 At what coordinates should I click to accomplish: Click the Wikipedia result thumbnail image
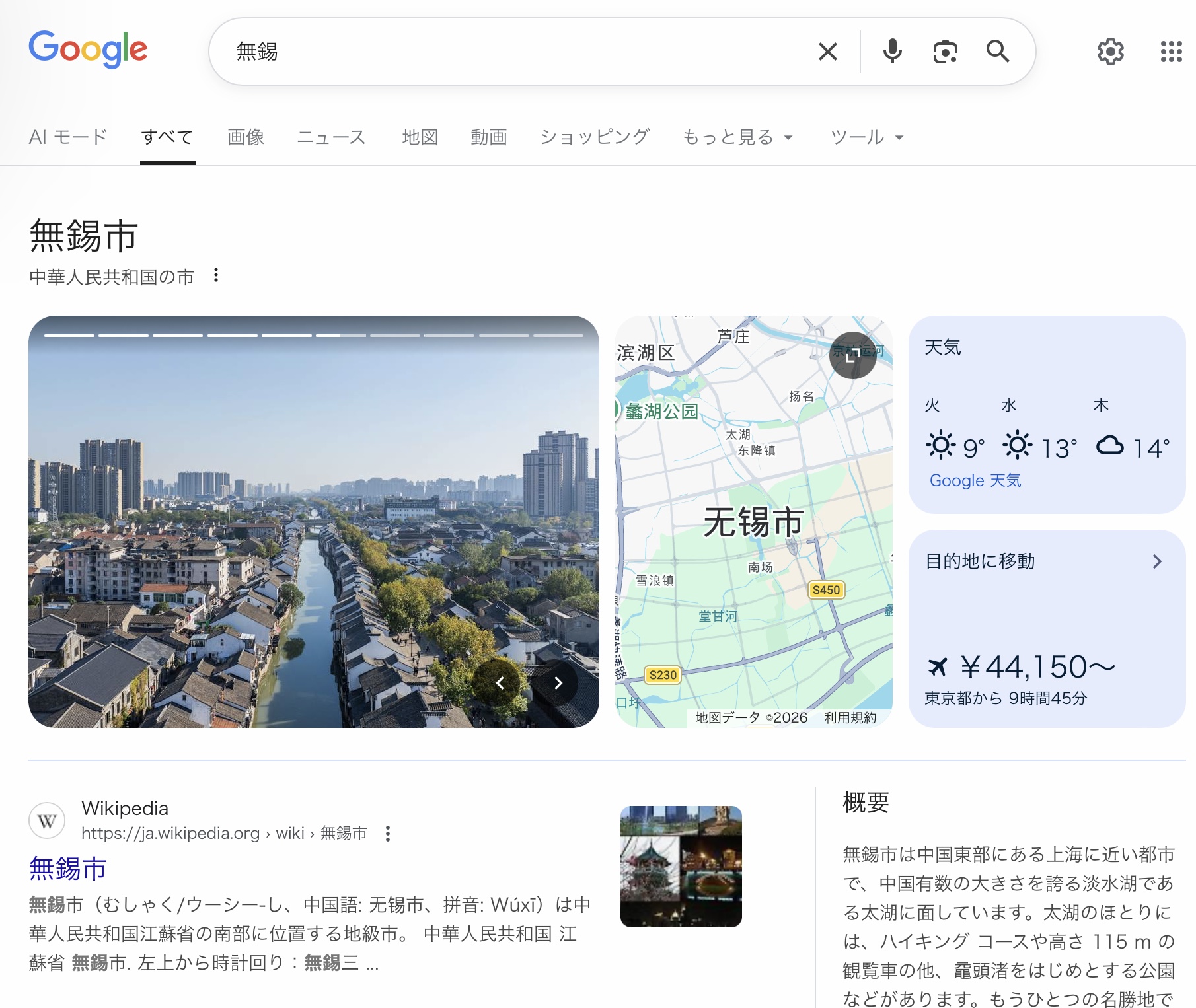681,866
